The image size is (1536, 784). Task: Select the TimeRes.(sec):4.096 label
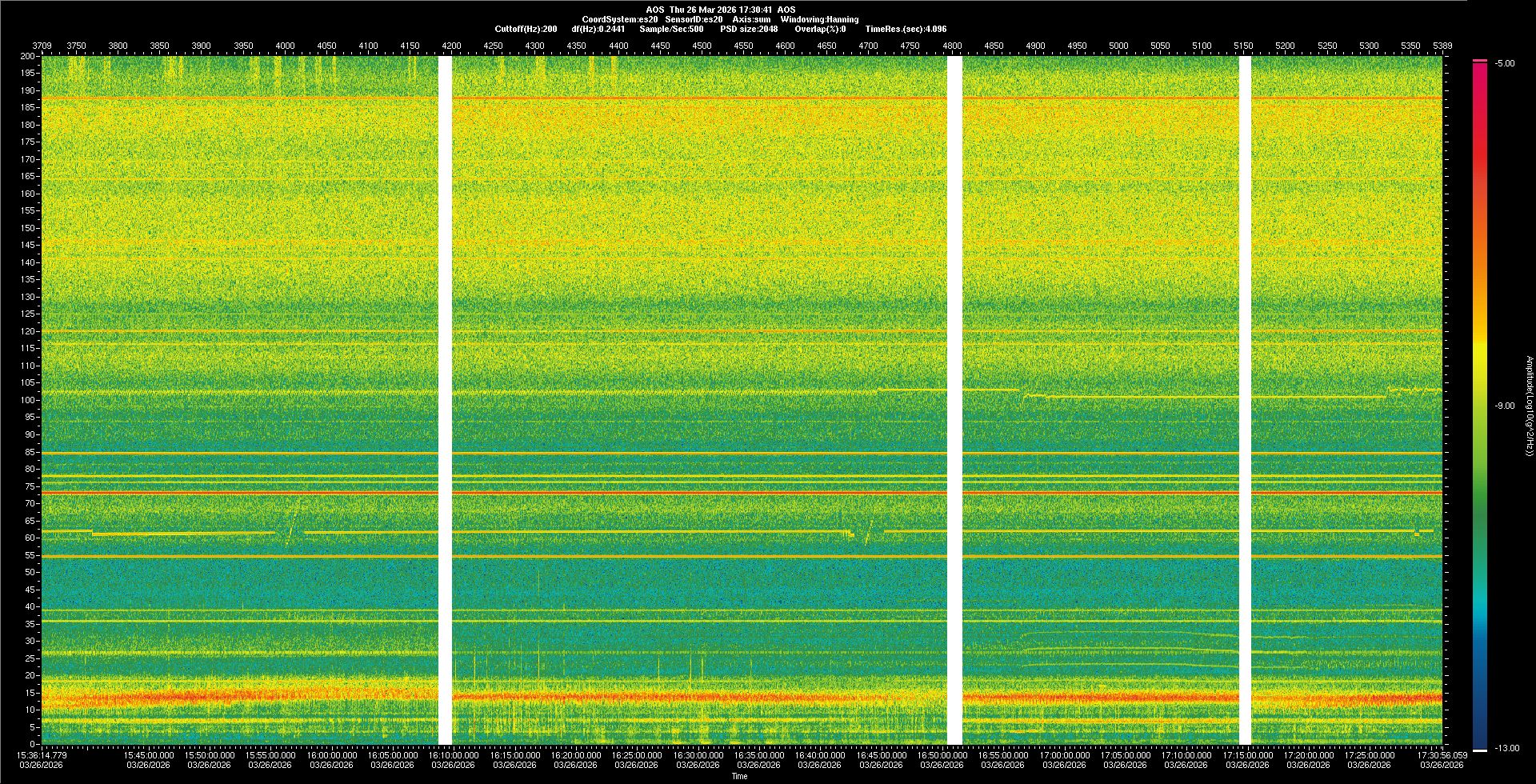[x=906, y=29]
